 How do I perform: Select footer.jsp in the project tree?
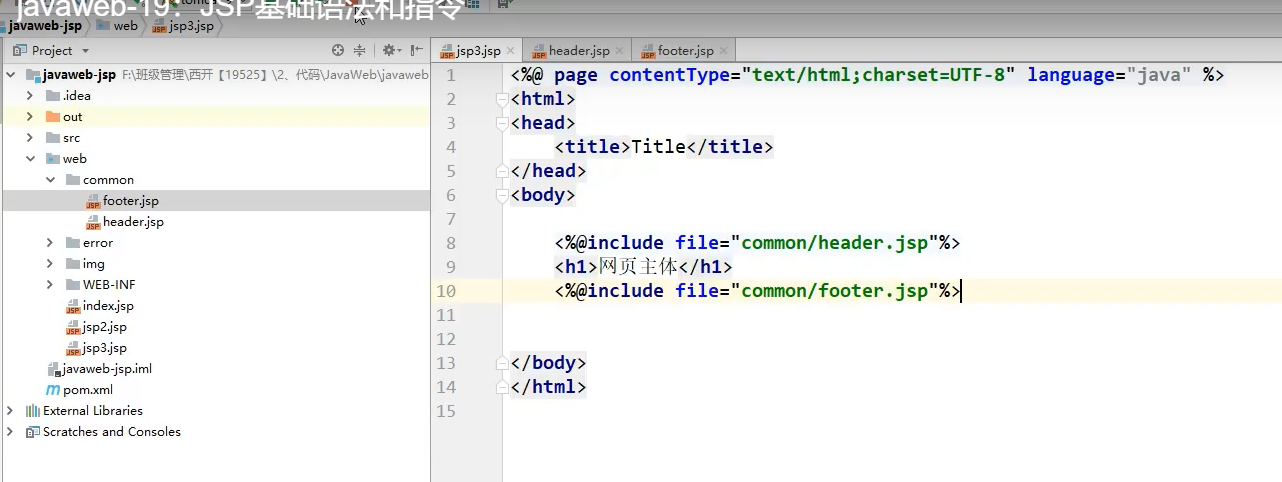tap(131, 201)
